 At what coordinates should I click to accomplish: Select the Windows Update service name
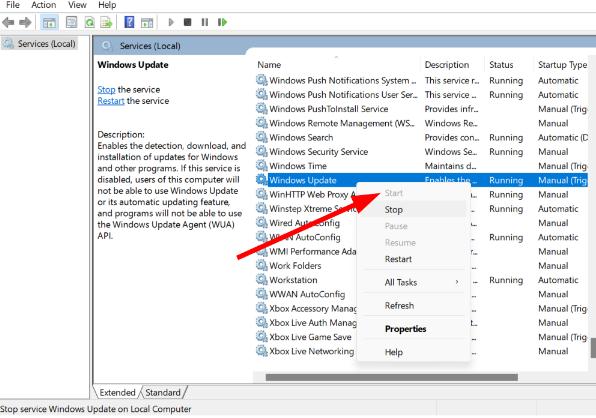303,180
